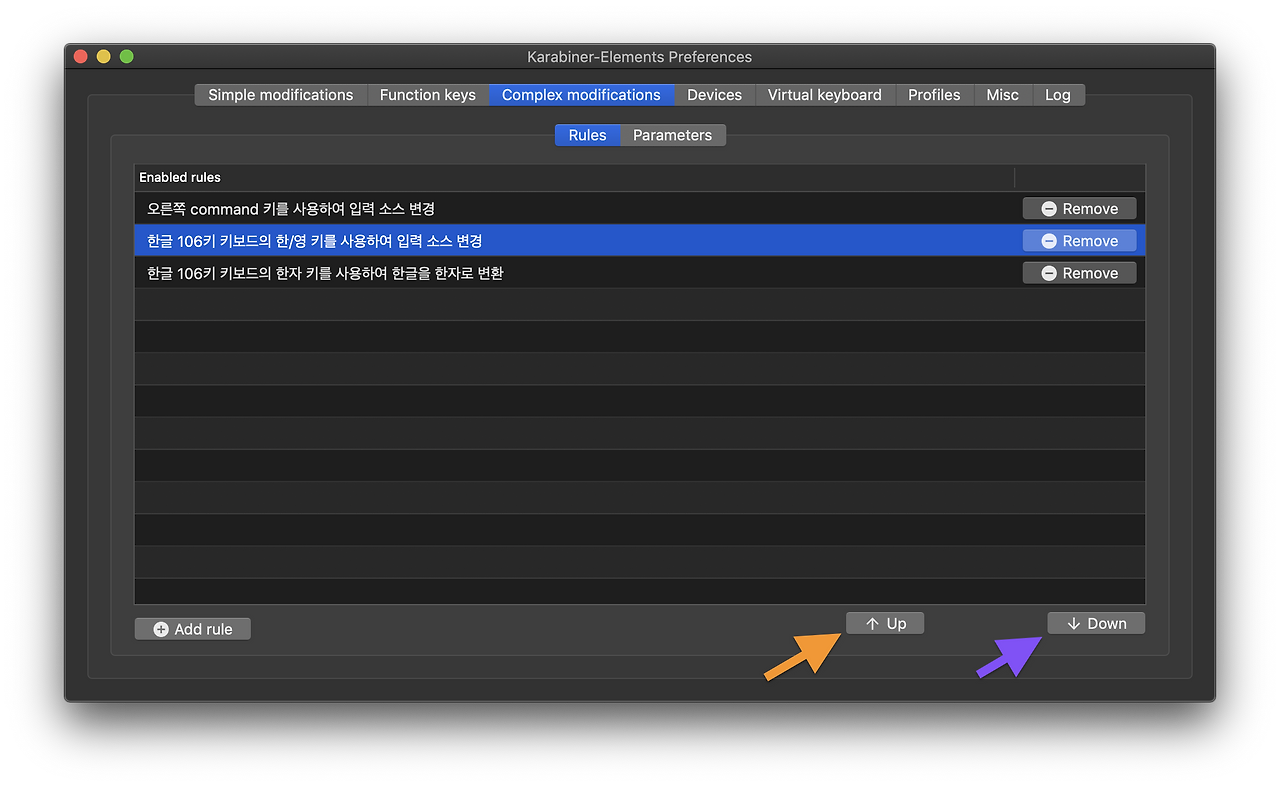Move selected rule Down
Viewport: 1280px width, 787px height.
[x=1096, y=623]
